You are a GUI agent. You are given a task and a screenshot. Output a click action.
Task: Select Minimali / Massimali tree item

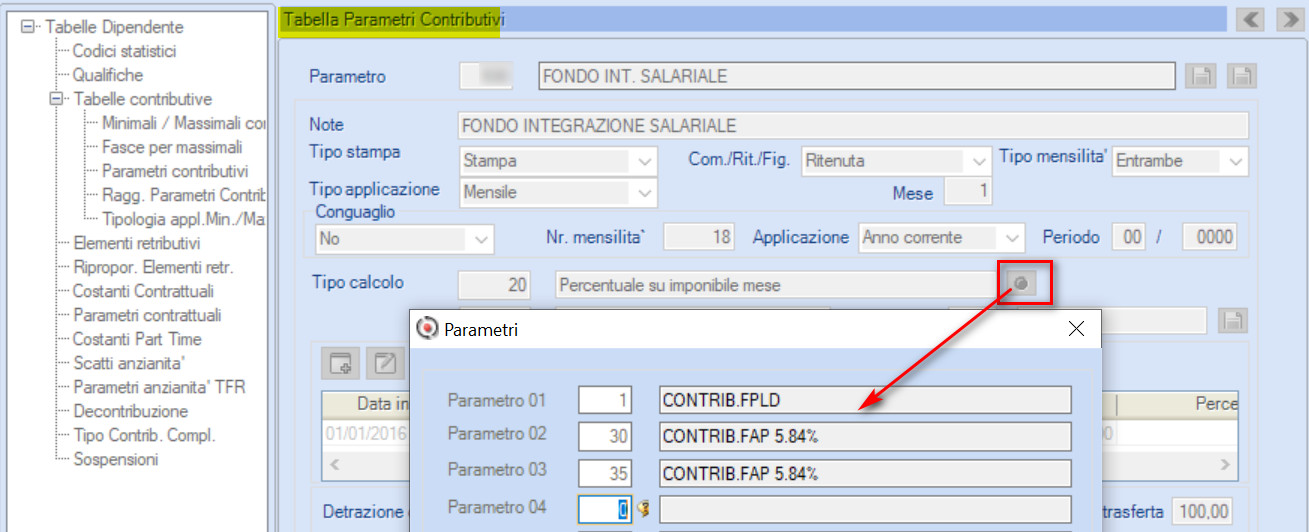184,123
